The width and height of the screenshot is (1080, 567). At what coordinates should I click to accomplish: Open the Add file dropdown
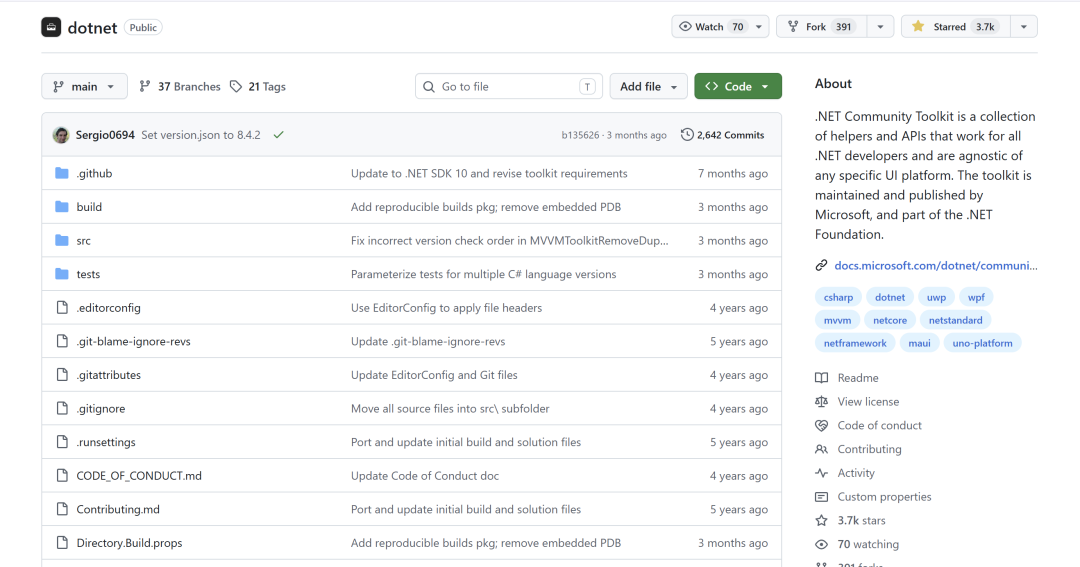click(x=648, y=86)
